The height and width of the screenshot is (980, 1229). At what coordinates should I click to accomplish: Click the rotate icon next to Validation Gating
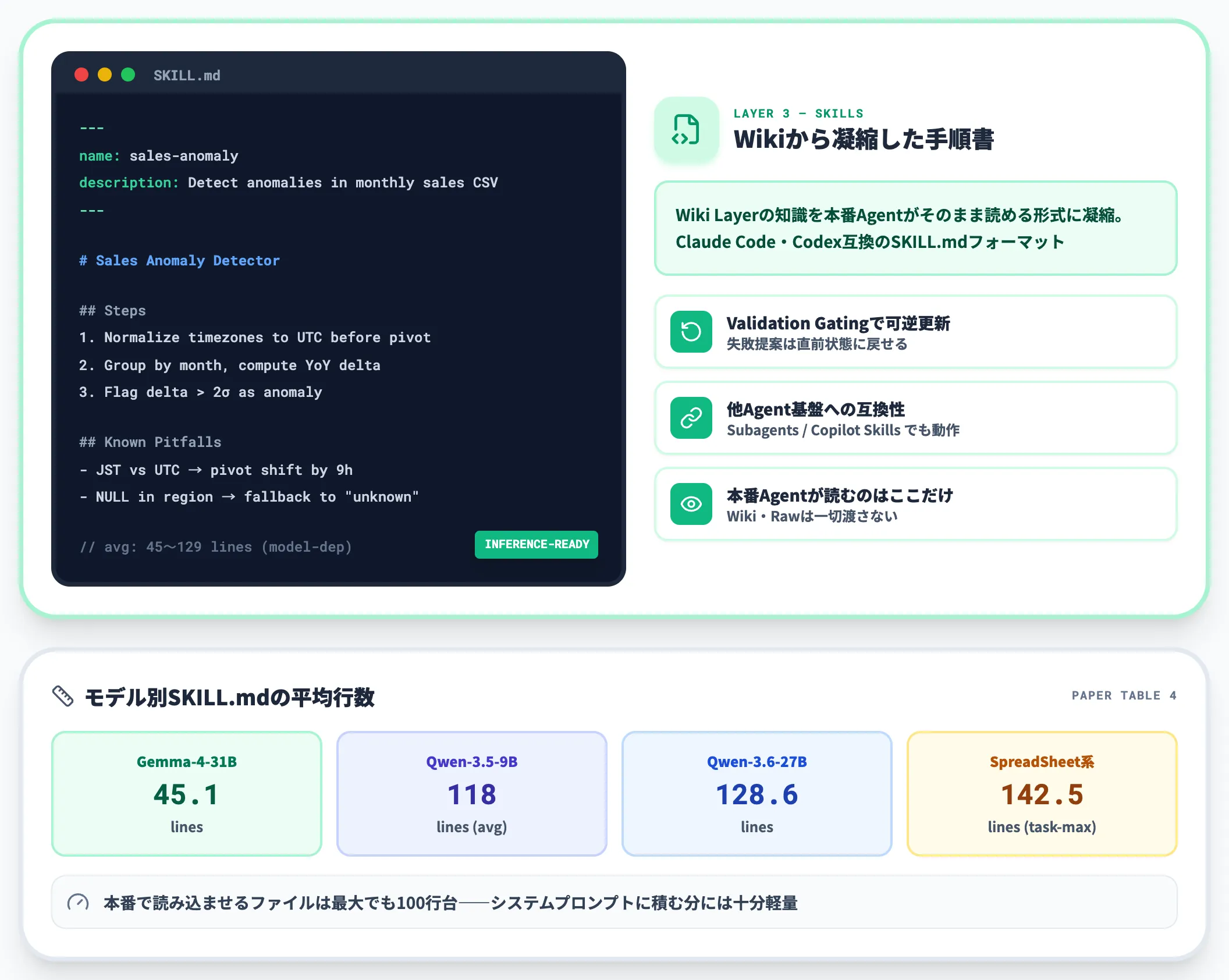(691, 332)
